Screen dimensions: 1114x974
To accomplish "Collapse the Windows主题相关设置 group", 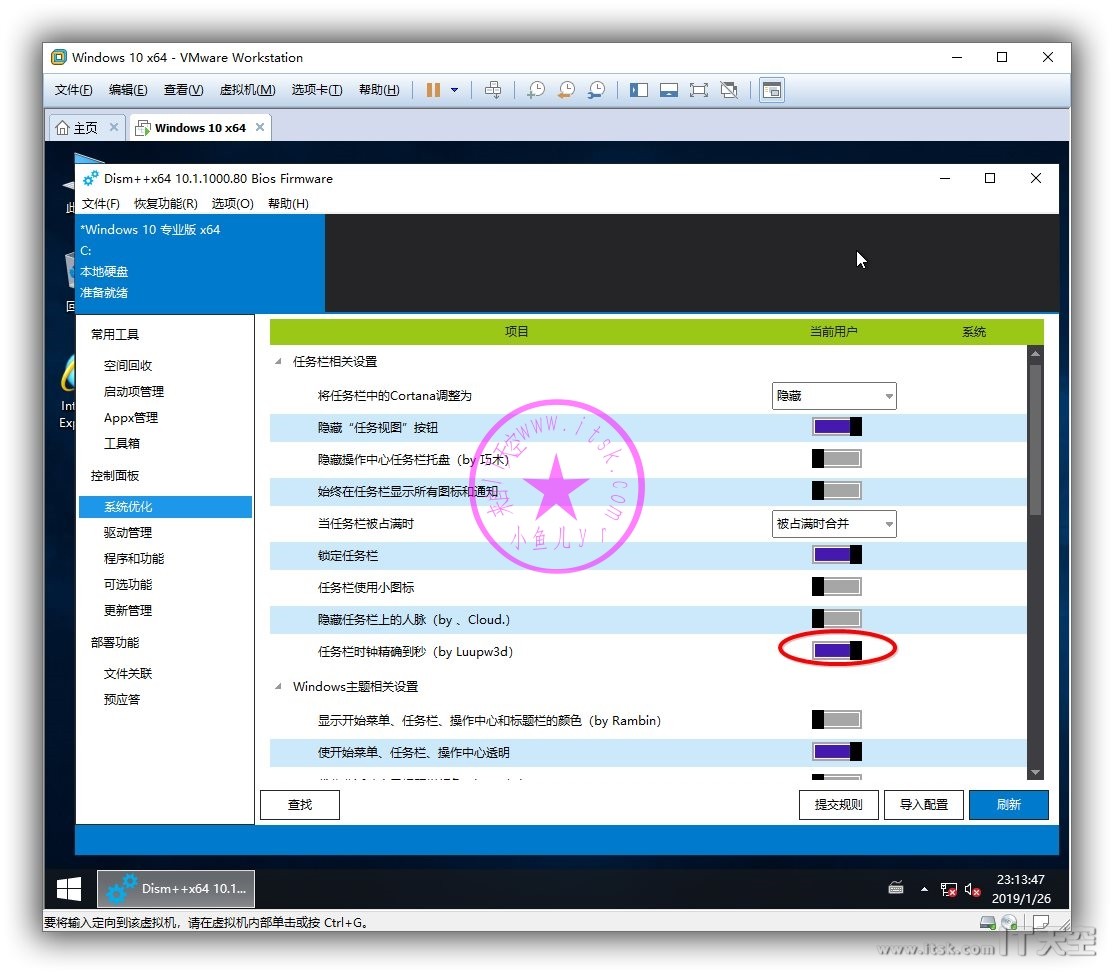I will pyautogui.click(x=278, y=686).
